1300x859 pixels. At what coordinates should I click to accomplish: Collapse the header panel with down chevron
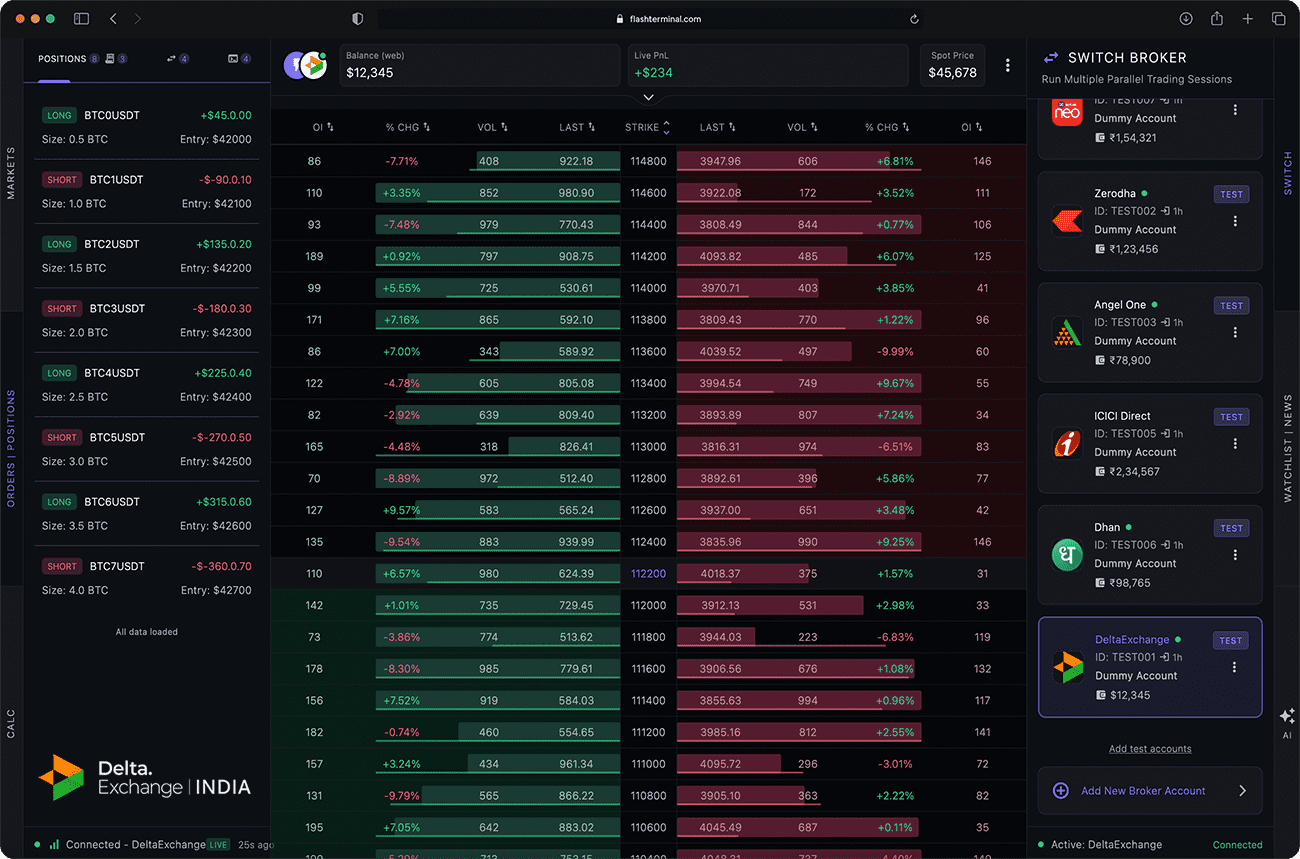pos(648,97)
